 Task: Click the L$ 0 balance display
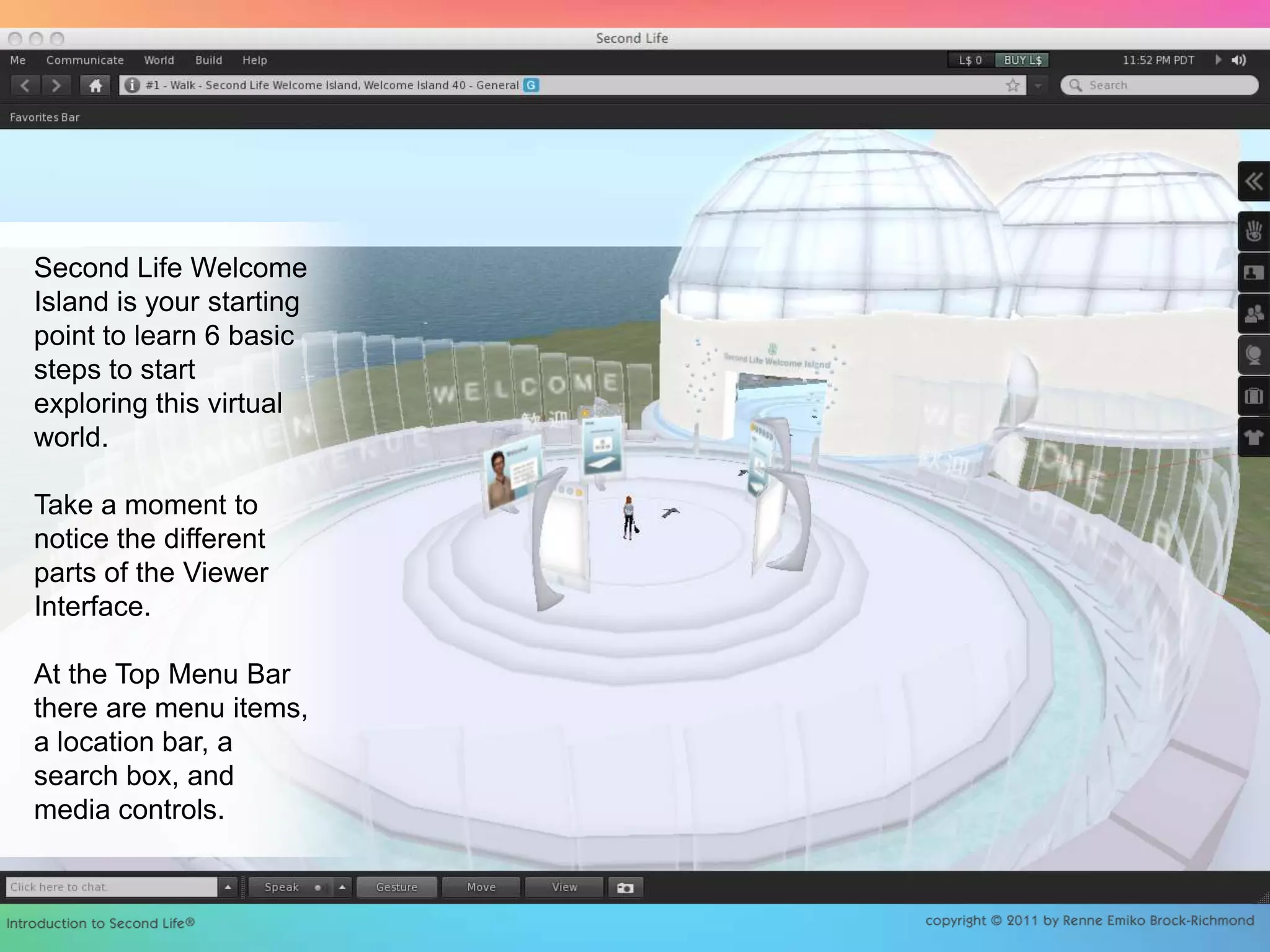click(970, 60)
